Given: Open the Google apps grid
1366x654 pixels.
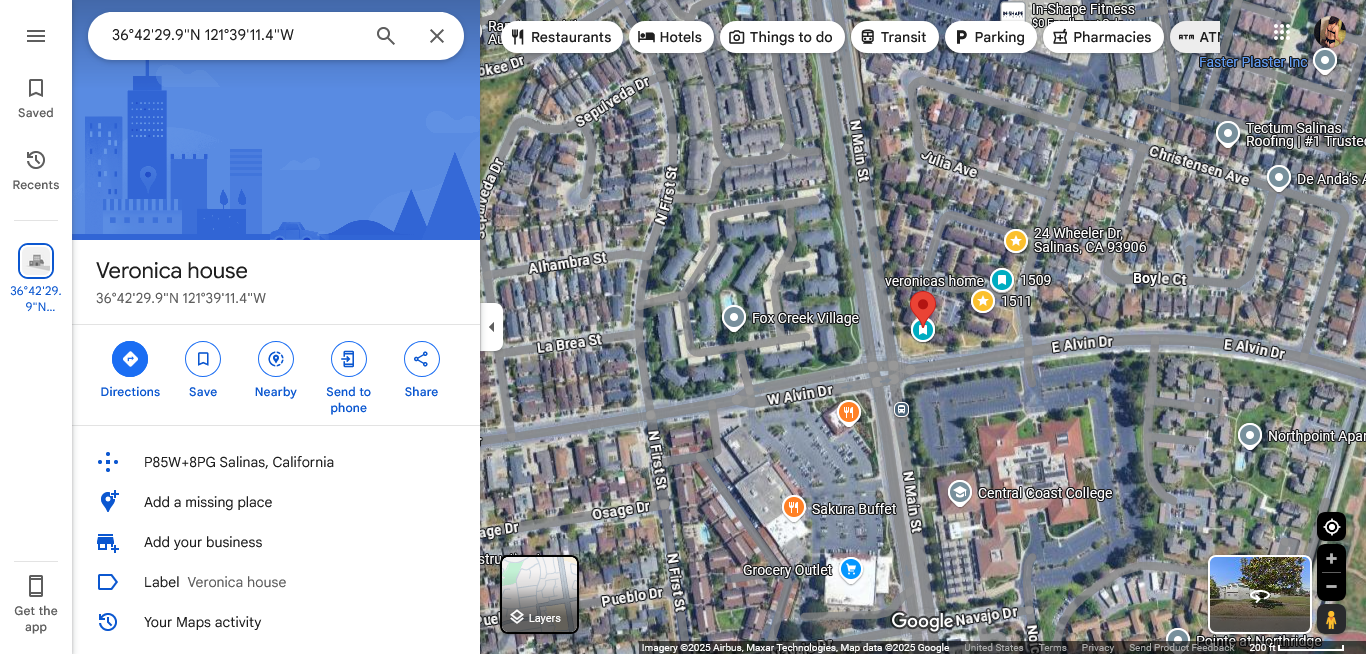Looking at the screenshot, I should [x=1281, y=32].
